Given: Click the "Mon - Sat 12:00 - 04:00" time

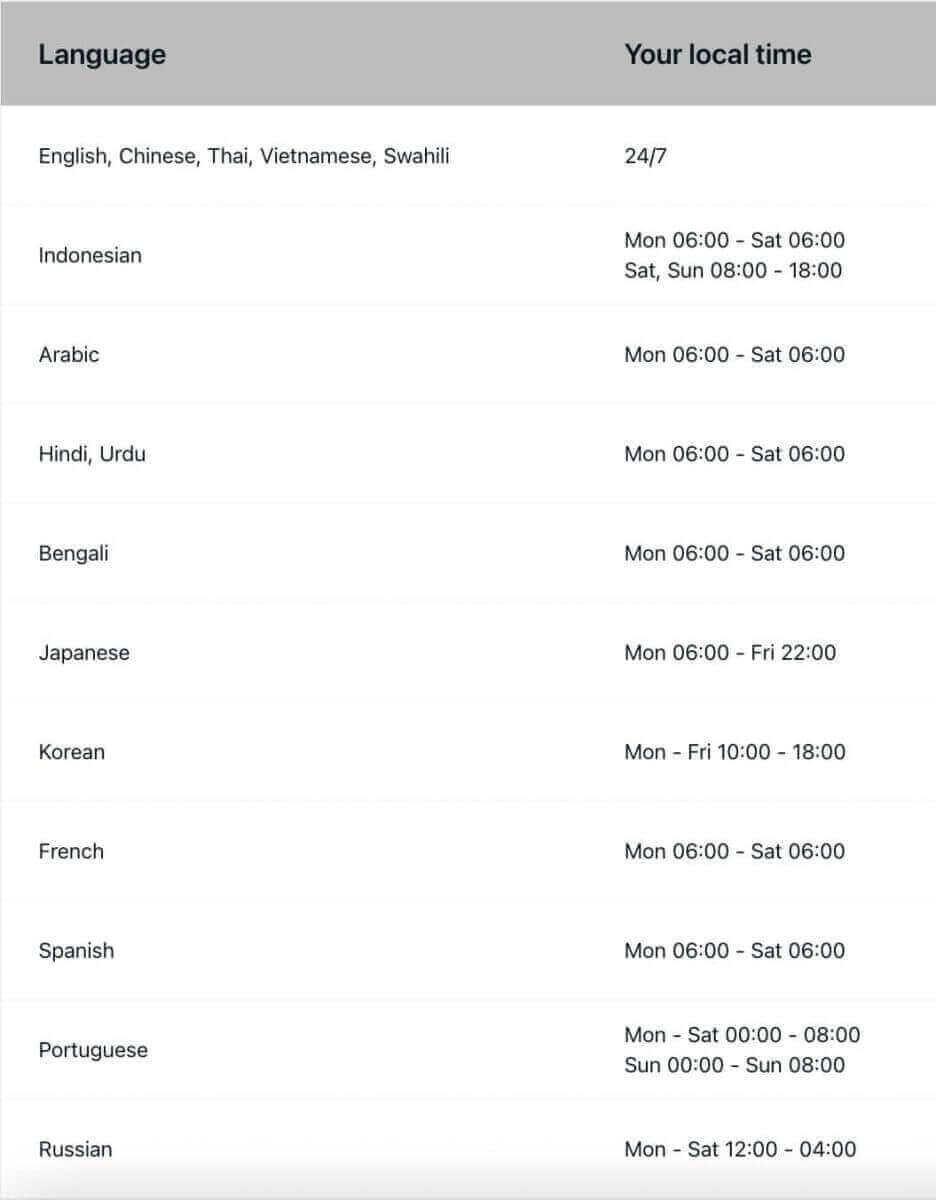Looking at the screenshot, I should pyautogui.click(x=740, y=1149).
